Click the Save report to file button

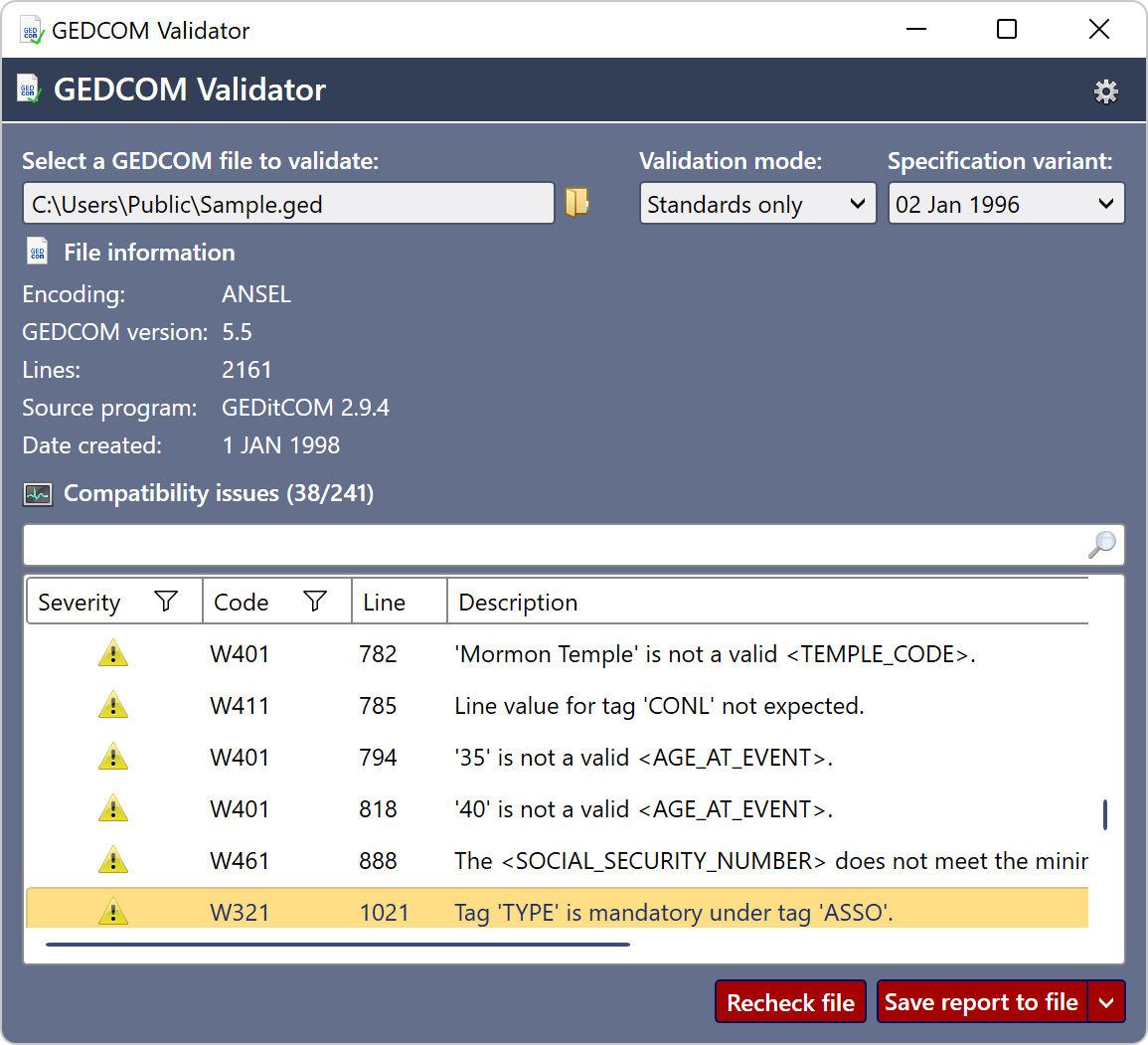pyautogui.click(x=982, y=1002)
